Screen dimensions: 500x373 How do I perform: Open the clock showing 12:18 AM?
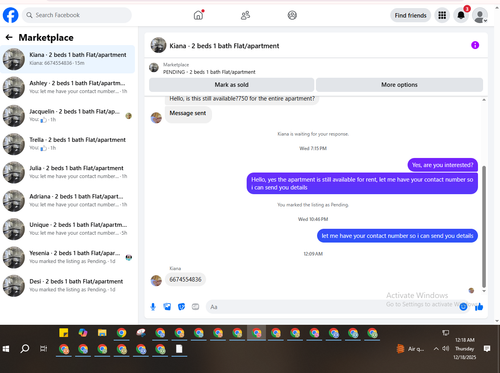tap(465, 348)
